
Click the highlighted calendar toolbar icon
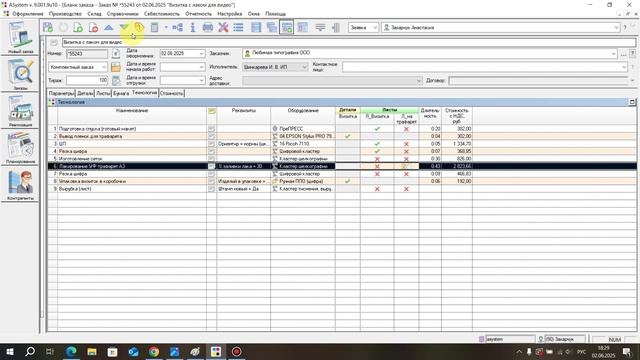287,27
